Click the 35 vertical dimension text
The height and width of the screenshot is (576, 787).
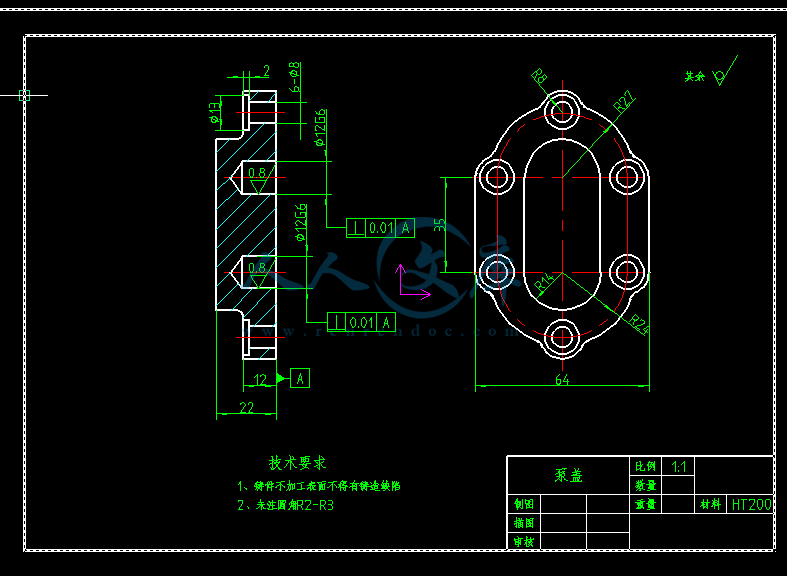(x=440, y=226)
